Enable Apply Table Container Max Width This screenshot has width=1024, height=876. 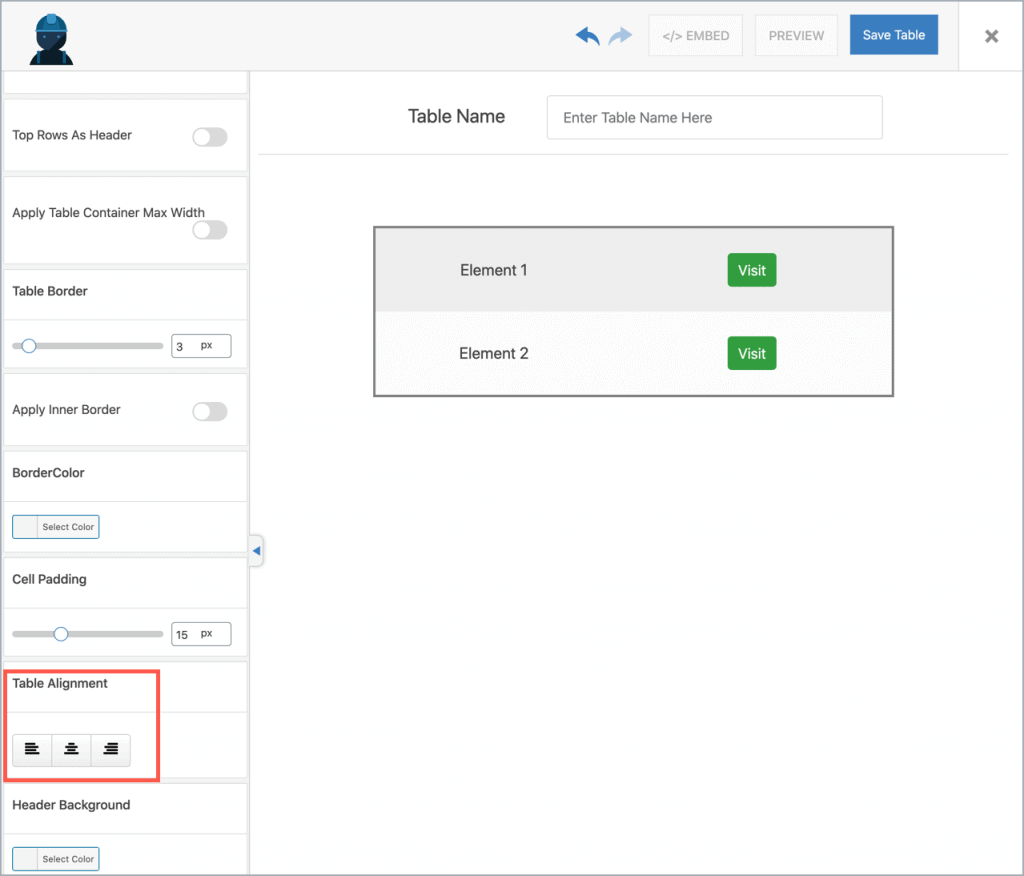pyautogui.click(x=209, y=229)
